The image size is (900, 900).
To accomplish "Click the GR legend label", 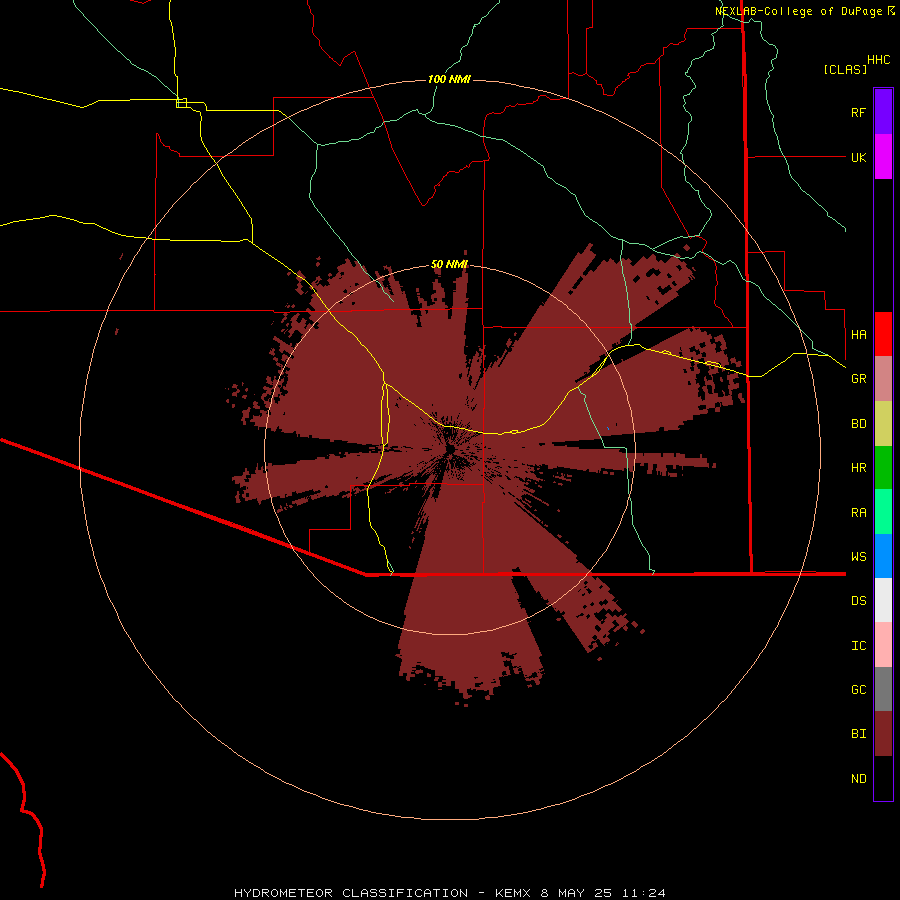I will pos(858,379).
